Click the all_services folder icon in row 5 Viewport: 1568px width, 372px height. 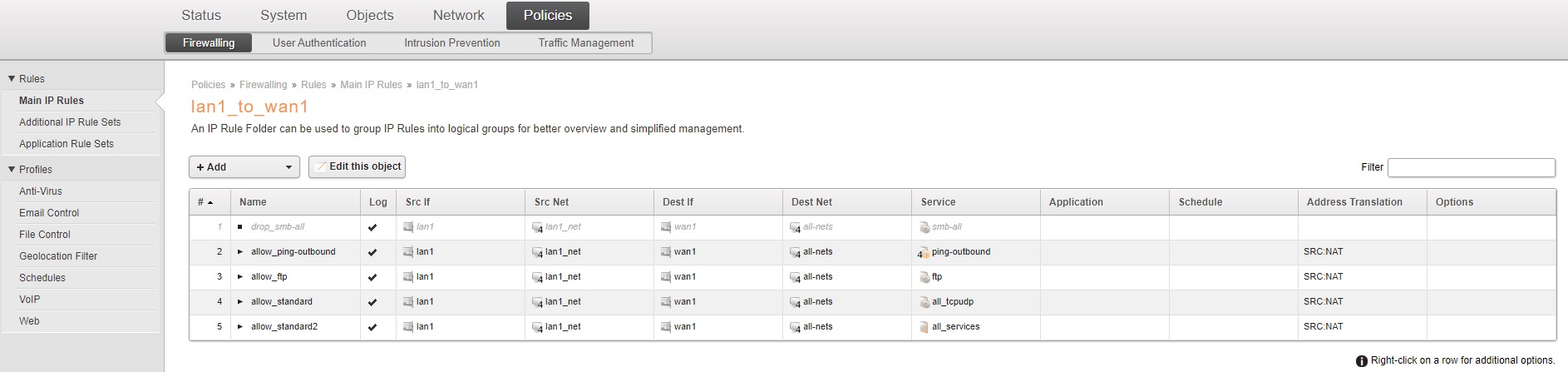(925, 327)
